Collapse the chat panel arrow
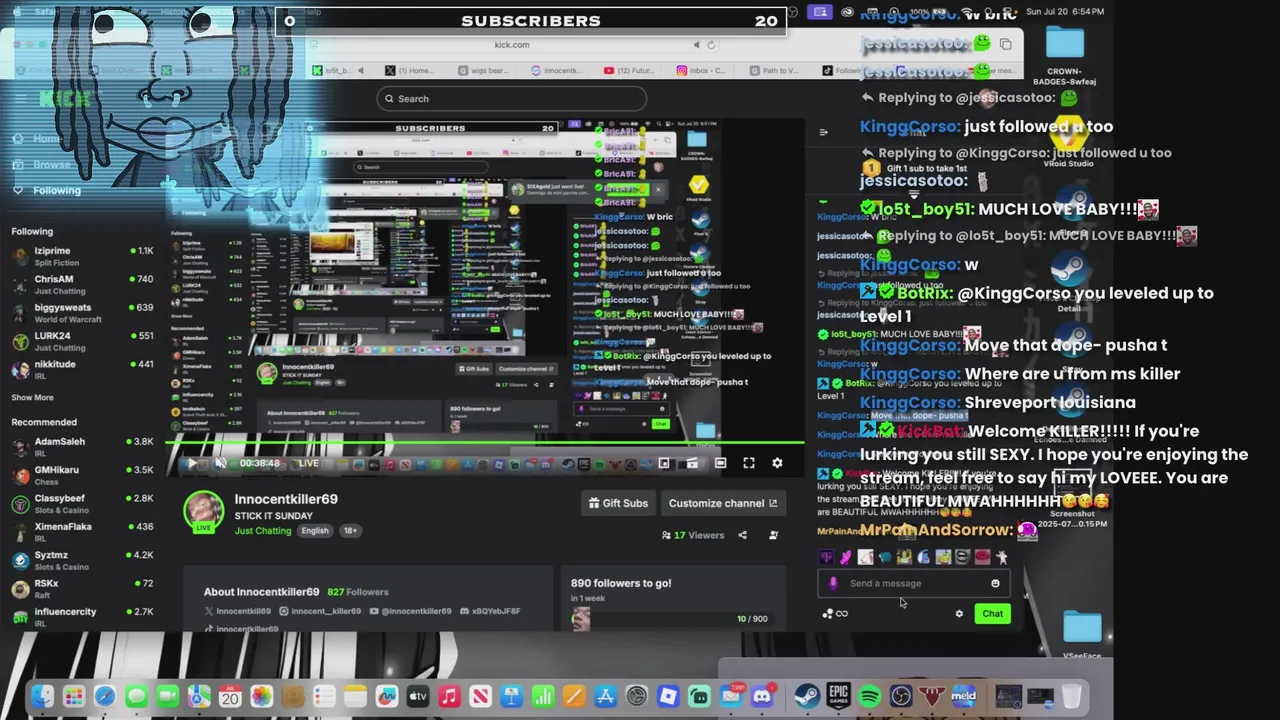The height and width of the screenshot is (720, 1280). click(x=823, y=132)
